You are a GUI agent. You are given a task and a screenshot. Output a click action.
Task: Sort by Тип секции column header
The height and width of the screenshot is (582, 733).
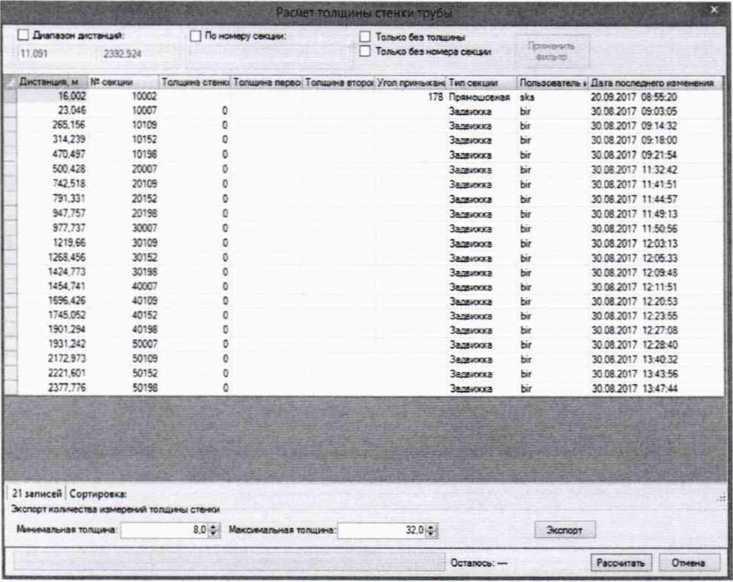[x=480, y=82]
